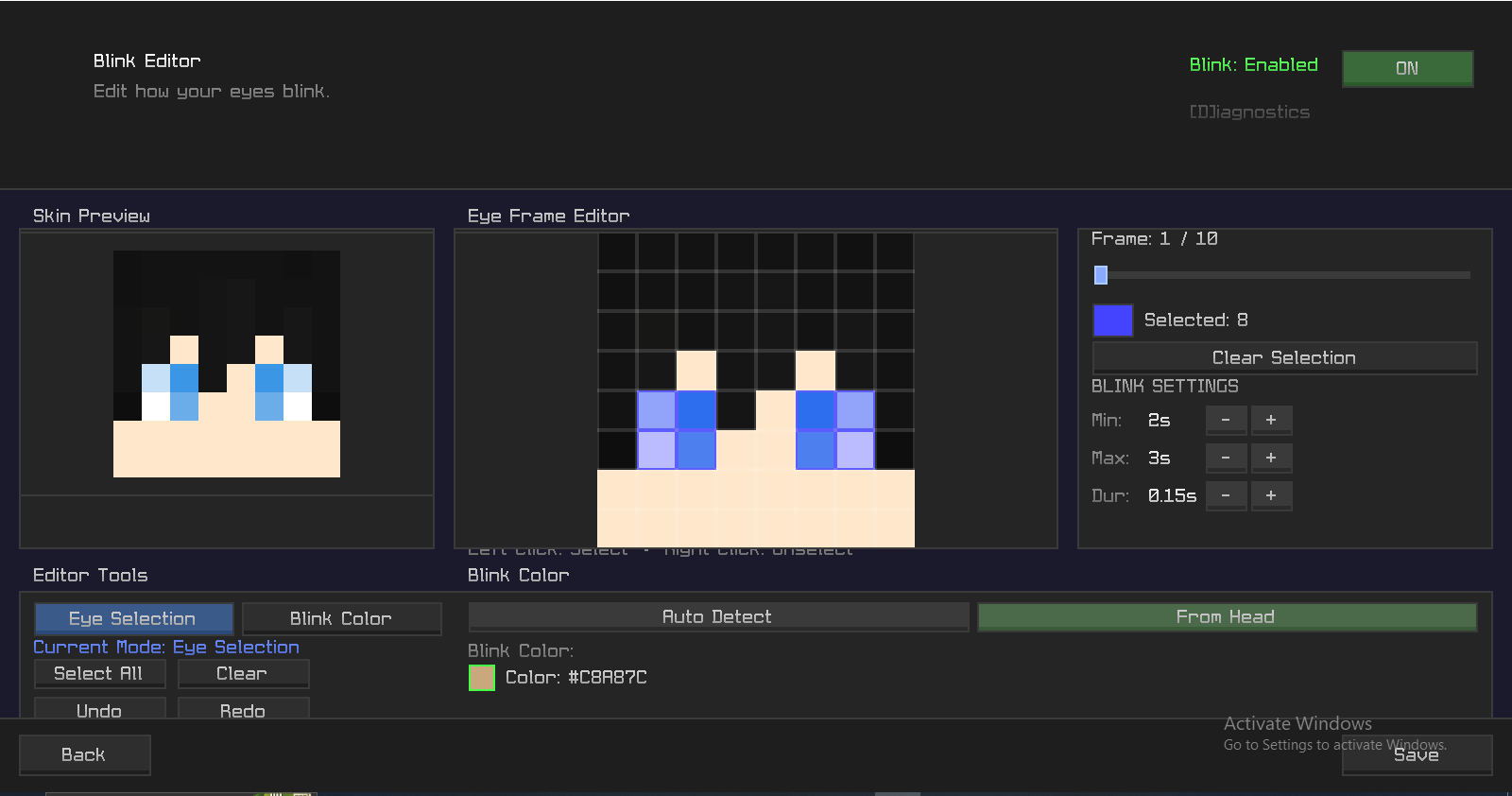1512x796 pixels.
Task: Select the right eye lower-right lavender pixel
Action: pos(855,450)
